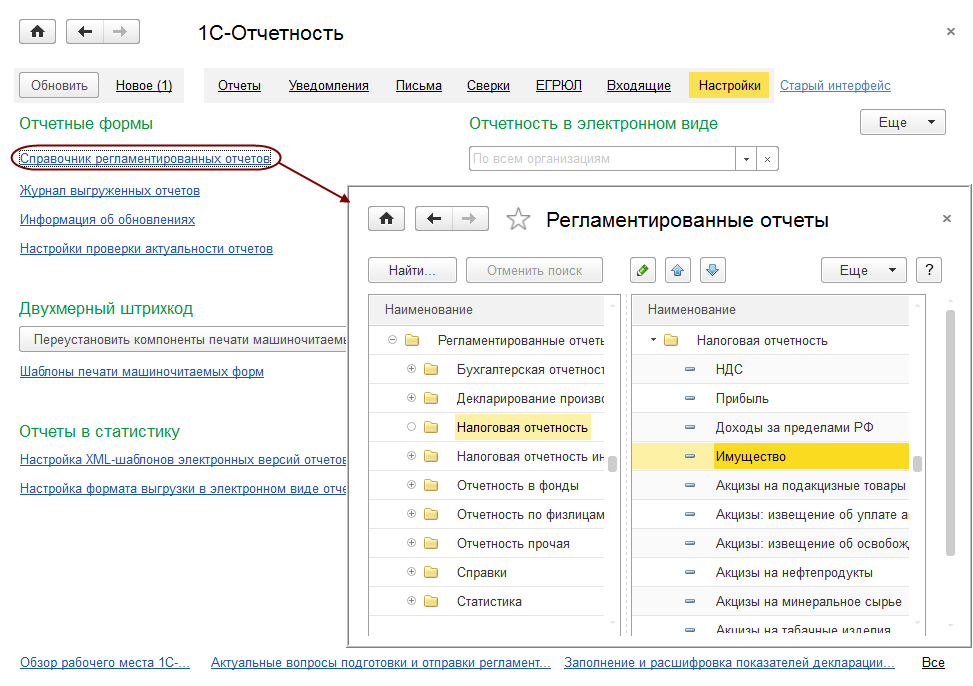Image resolution: width=973 pixels, height=686 pixels.
Task: Click the folder icon next to Статистика
Action: pos(431,601)
